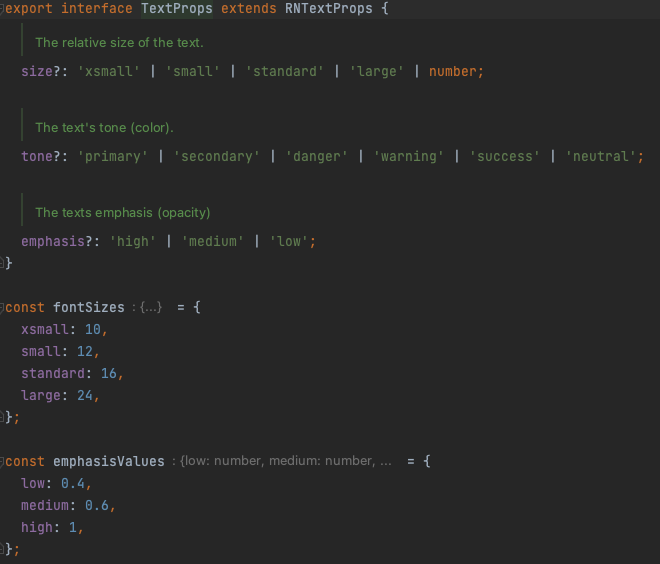The image size is (660, 564).
Task: Click the value 24 in fontSizes
Action: pos(85,395)
